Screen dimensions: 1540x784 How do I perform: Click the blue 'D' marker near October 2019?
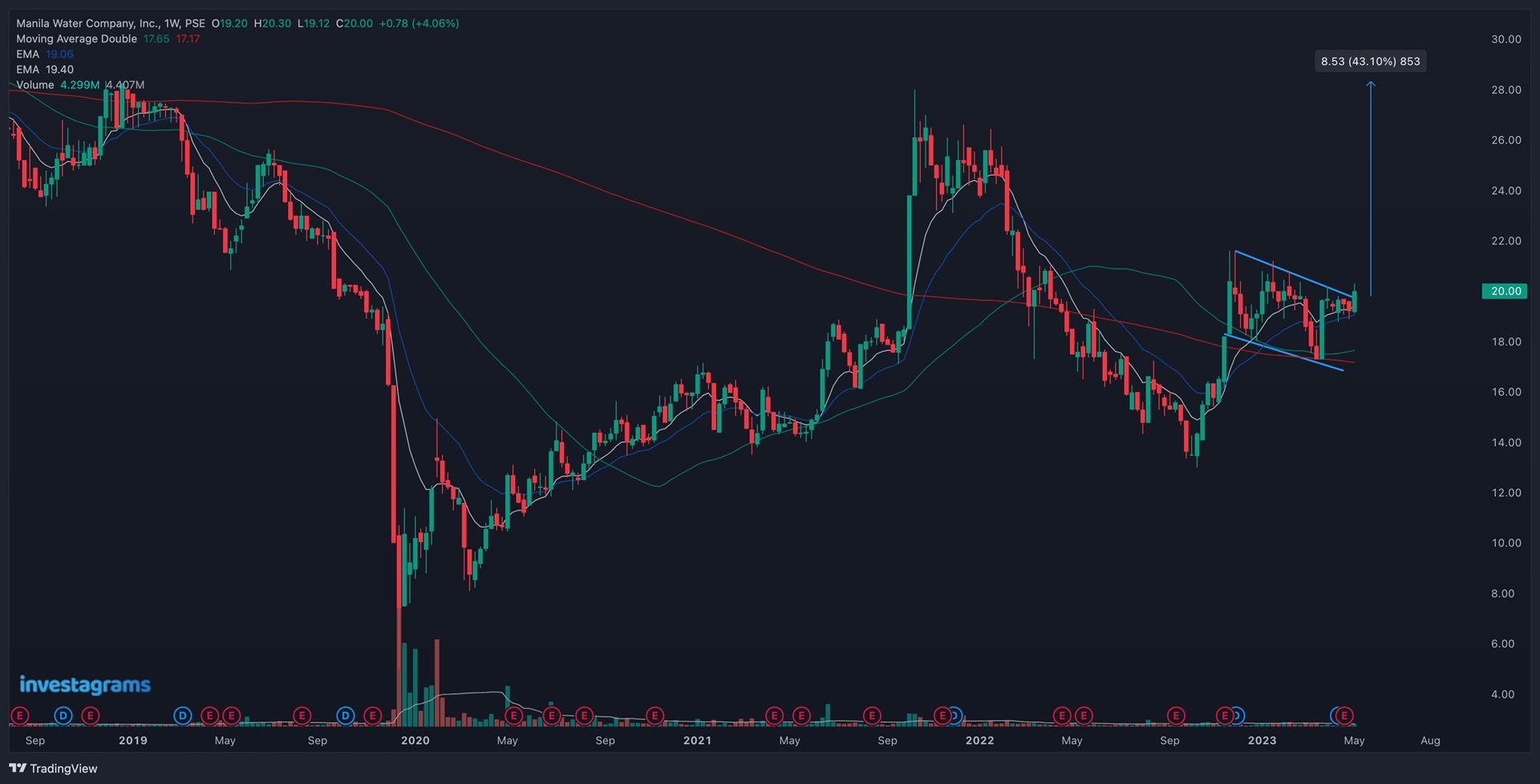[345, 716]
